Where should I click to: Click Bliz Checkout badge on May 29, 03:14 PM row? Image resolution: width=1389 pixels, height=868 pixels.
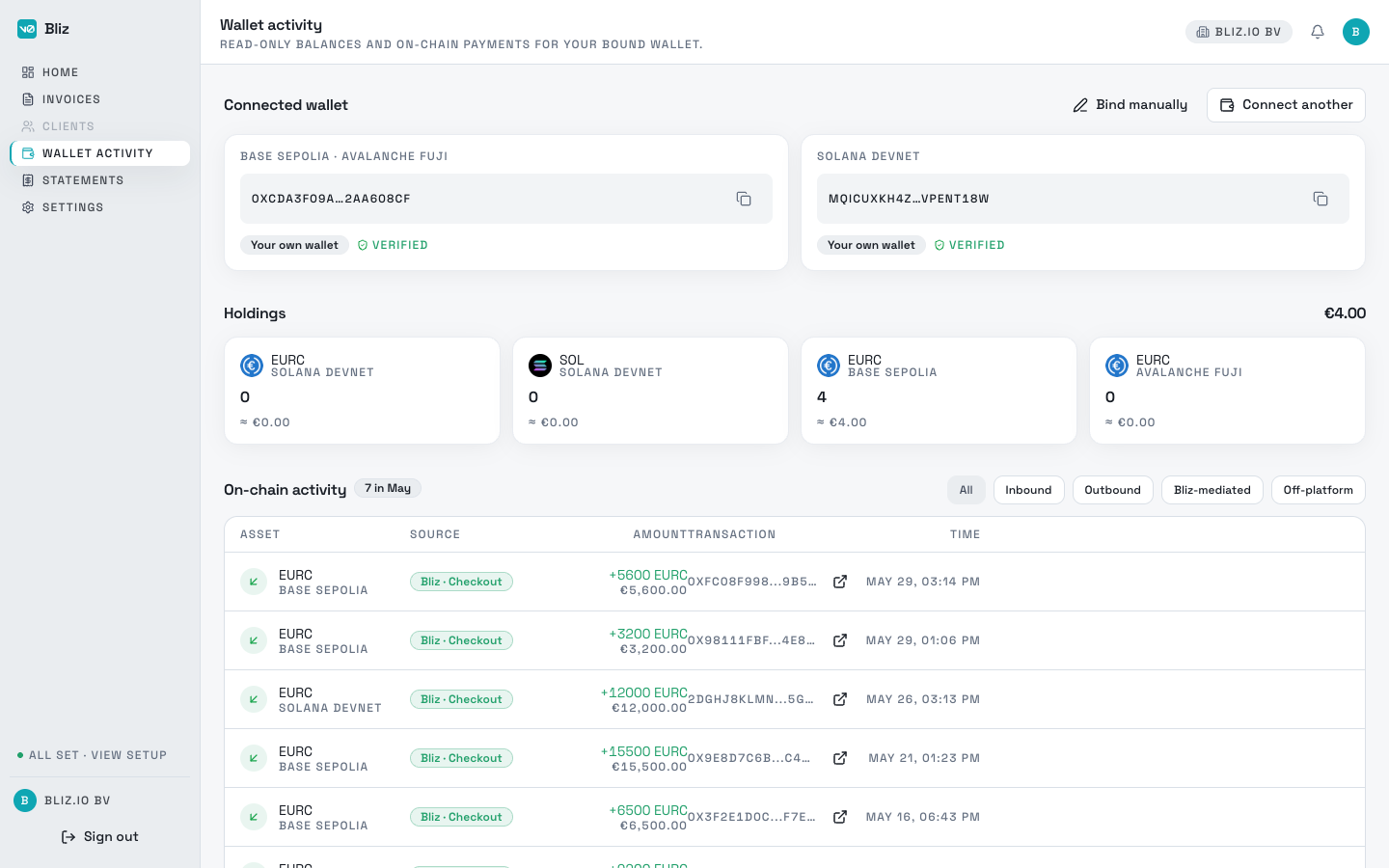coord(461,582)
